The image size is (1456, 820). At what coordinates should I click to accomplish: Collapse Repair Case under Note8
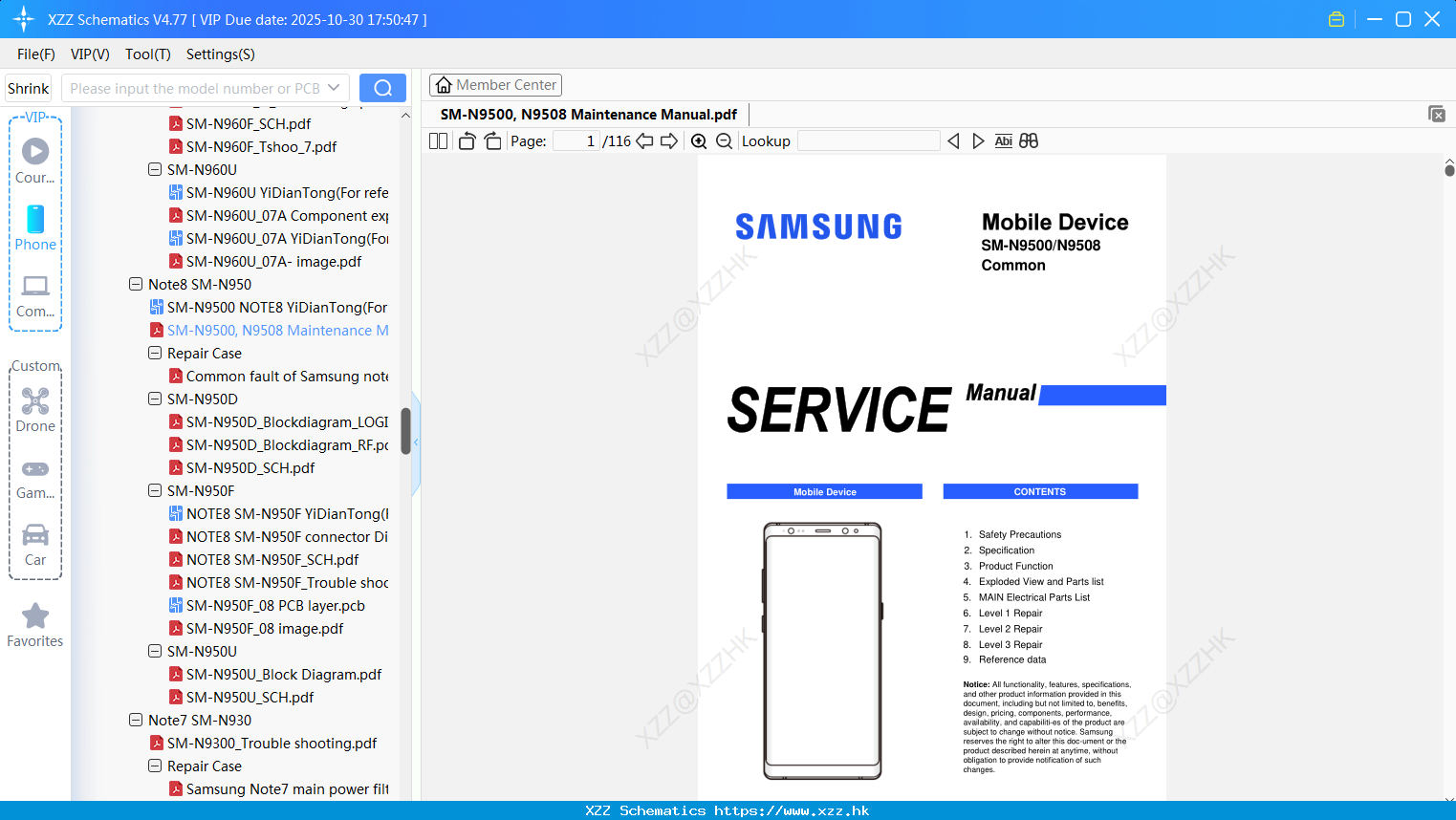(155, 353)
